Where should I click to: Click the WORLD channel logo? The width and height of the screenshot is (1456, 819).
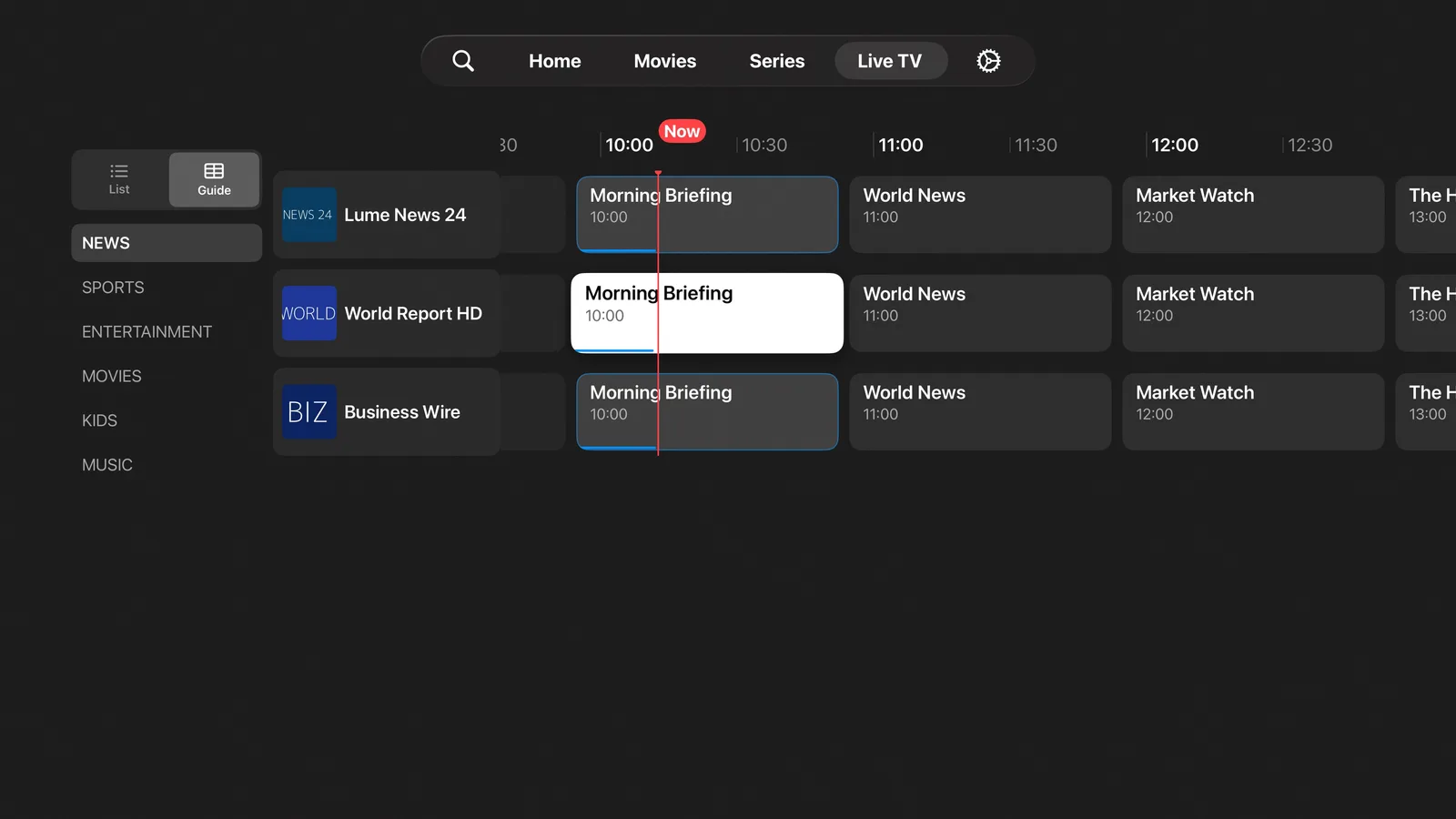click(x=309, y=313)
